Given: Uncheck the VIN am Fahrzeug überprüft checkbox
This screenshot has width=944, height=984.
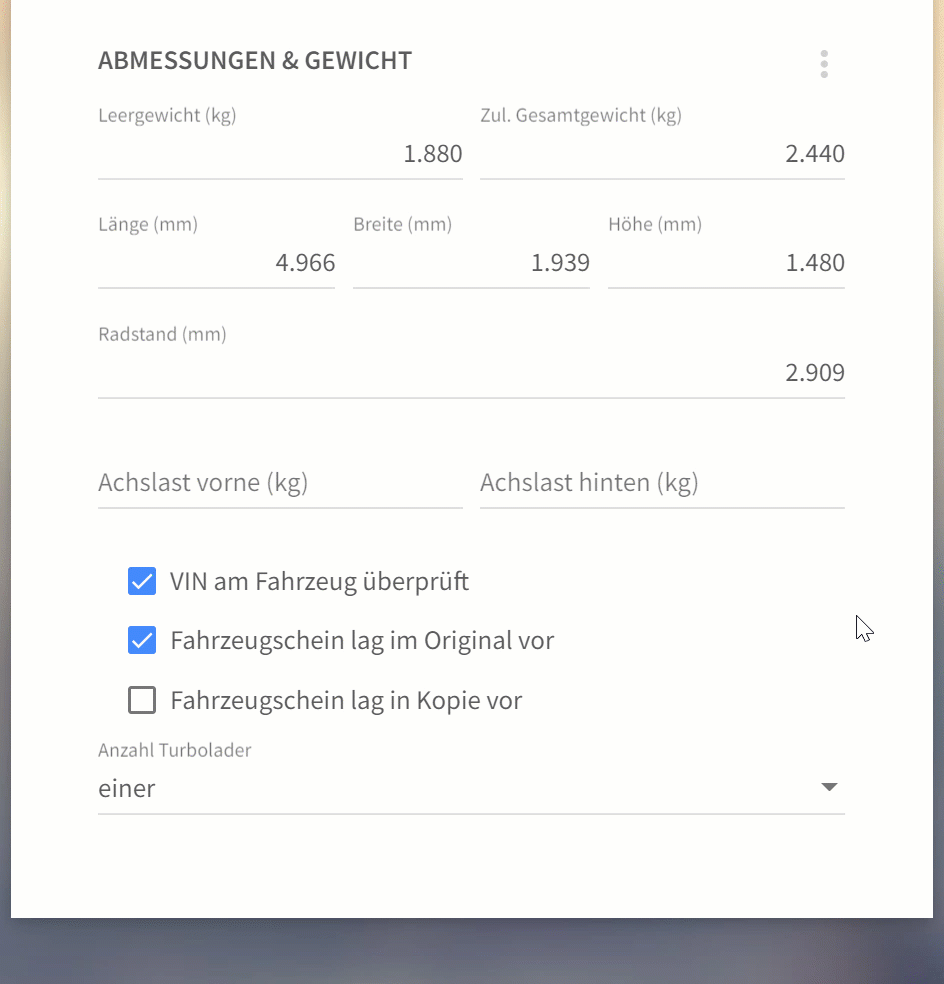Looking at the screenshot, I should tap(142, 581).
